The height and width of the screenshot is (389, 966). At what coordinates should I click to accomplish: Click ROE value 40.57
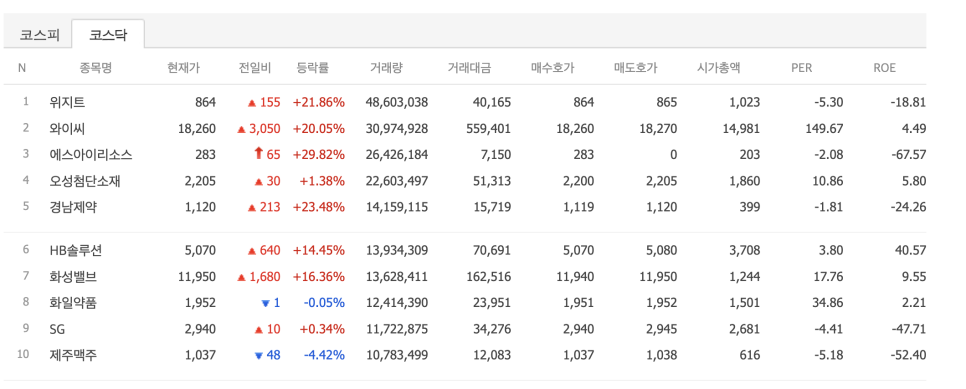click(910, 251)
